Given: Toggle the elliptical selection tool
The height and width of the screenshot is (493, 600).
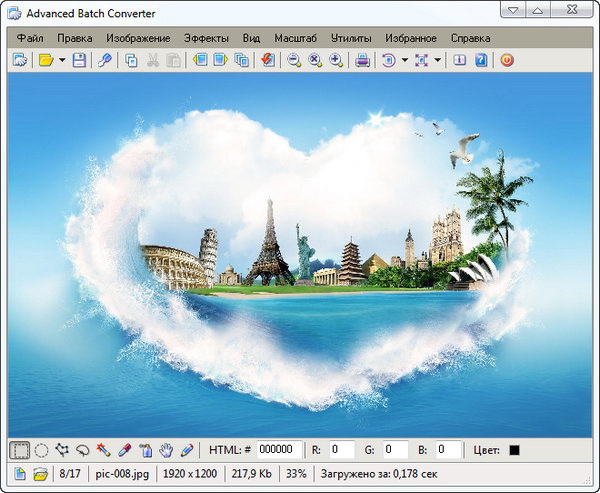Looking at the screenshot, I should click(41, 450).
